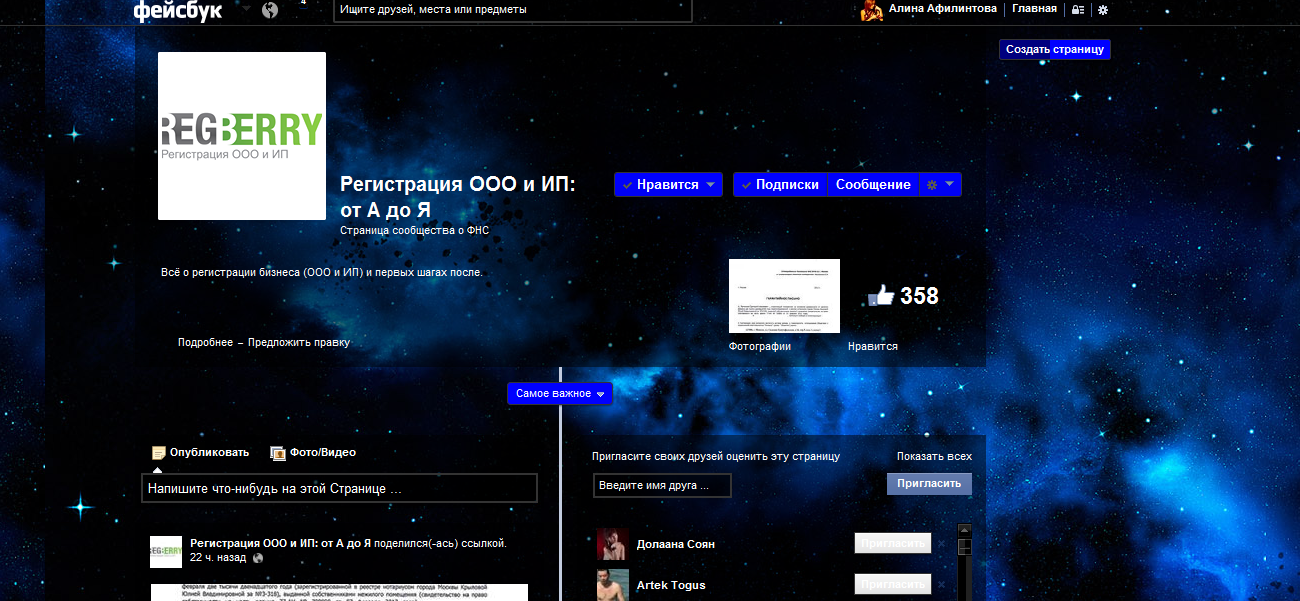Open the Фотографии label link
1300x601 pixels.
pyautogui.click(x=760, y=347)
